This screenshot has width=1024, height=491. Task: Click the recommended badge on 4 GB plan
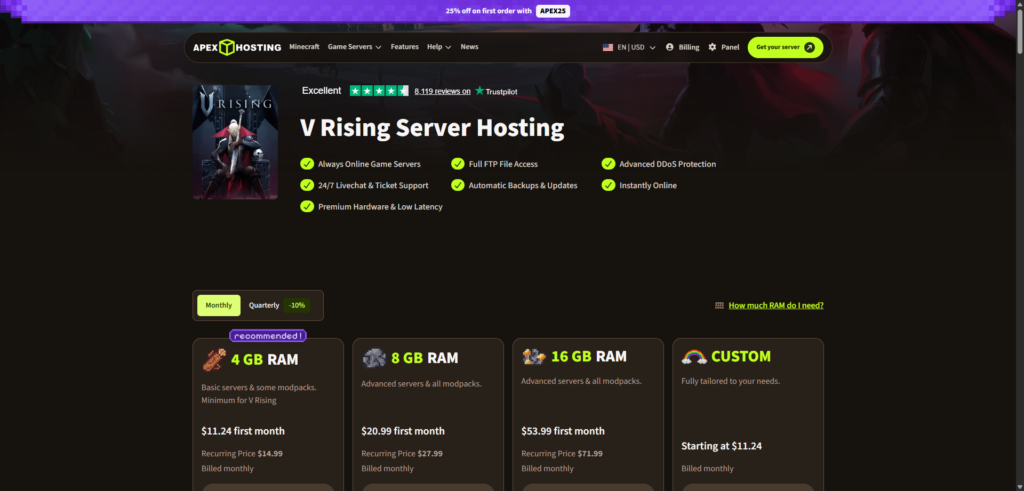pos(268,336)
